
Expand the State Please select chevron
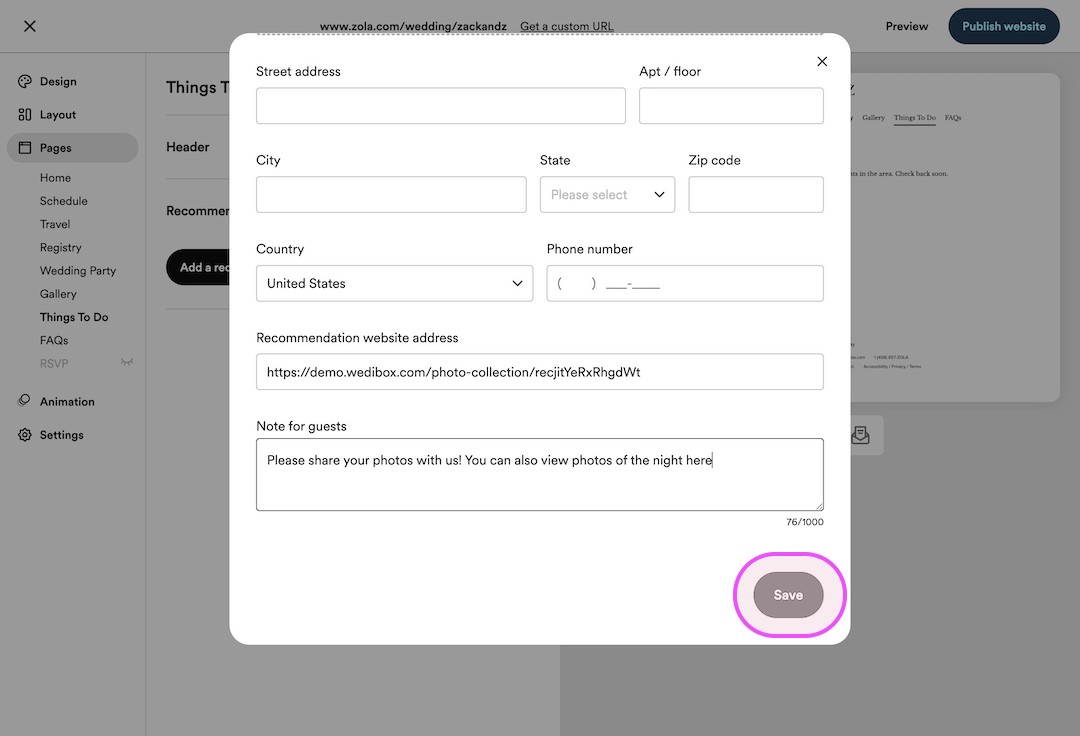(661, 194)
